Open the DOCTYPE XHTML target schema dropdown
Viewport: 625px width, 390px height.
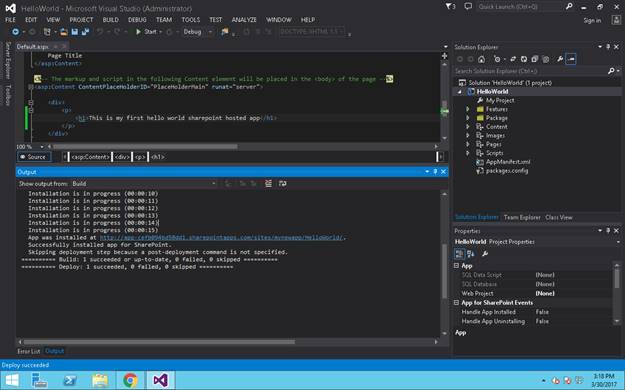click(x=312, y=32)
